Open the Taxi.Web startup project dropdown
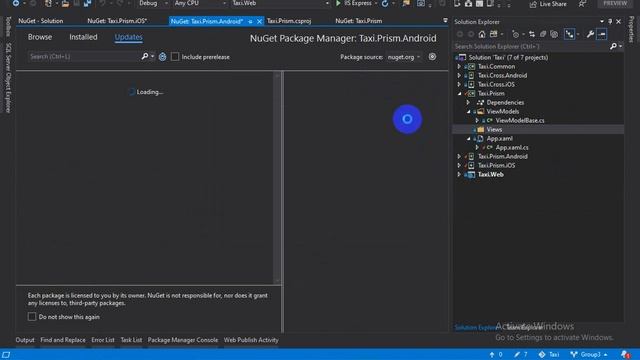The height and width of the screenshot is (360, 640). [280, 3]
